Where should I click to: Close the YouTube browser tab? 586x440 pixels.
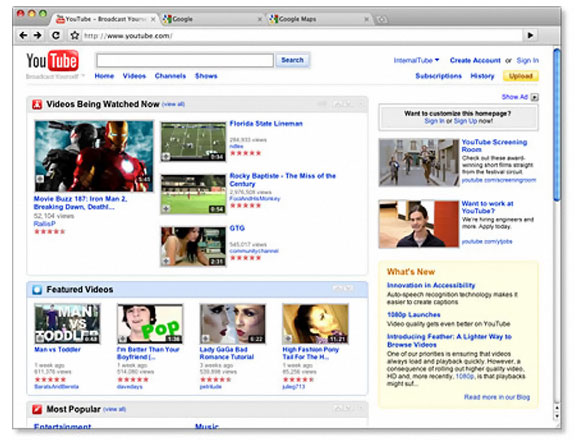[153, 19]
